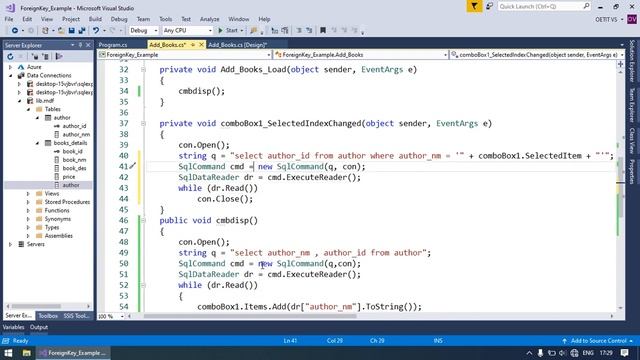Viewport: 640px width, 360px height.
Task: Click the find-in-files toolbar icon
Action: click(254, 31)
